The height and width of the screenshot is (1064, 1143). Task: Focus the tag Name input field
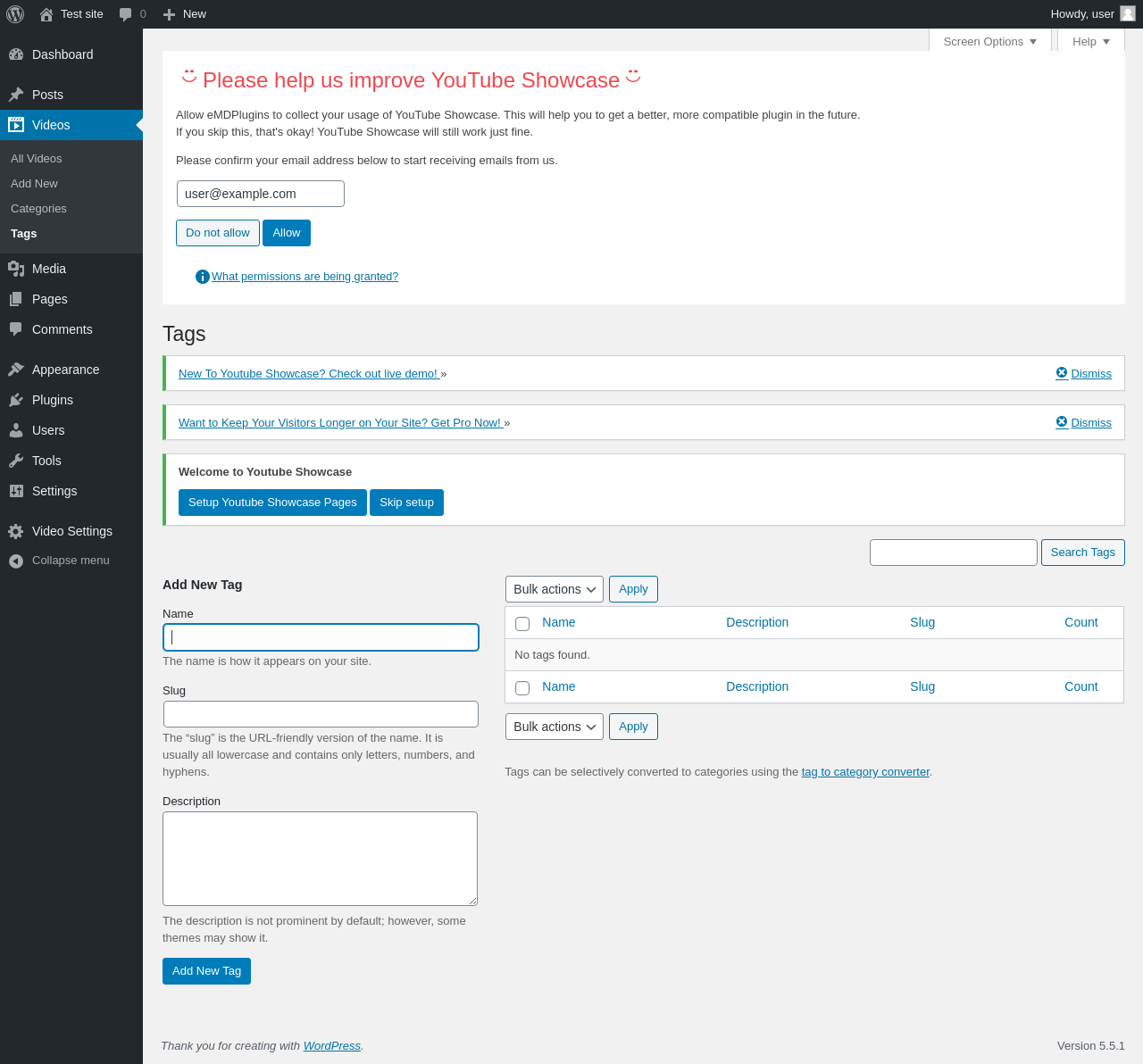click(x=321, y=637)
